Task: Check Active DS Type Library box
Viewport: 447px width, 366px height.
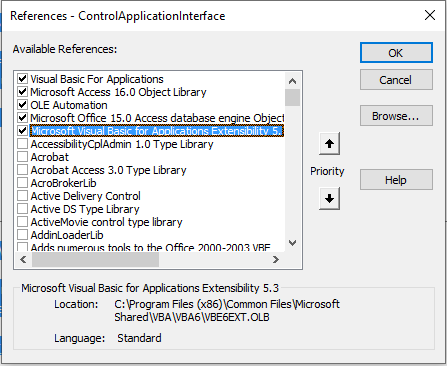Action: tap(22, 209)
